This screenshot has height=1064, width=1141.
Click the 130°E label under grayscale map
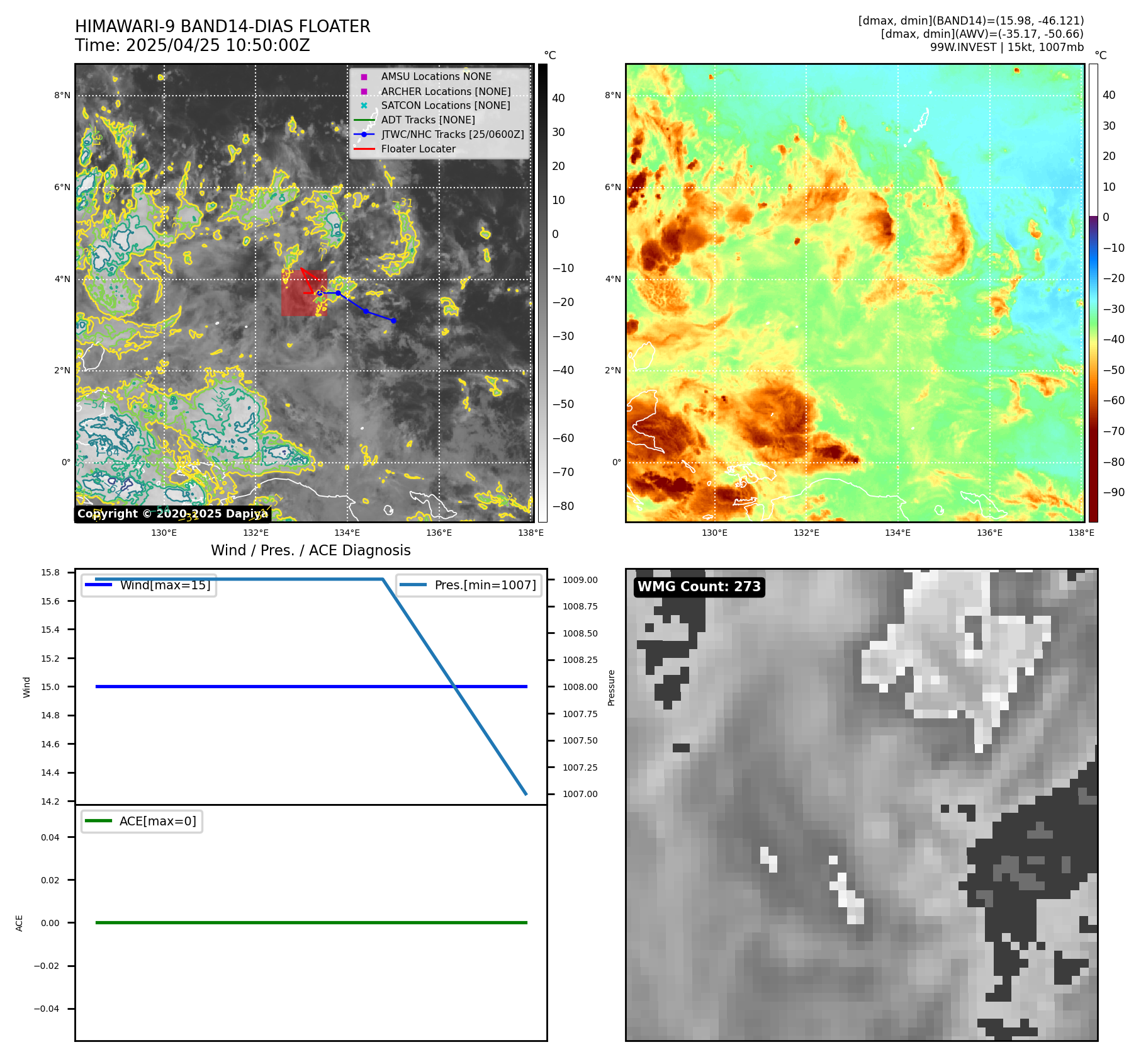[164, 533]
